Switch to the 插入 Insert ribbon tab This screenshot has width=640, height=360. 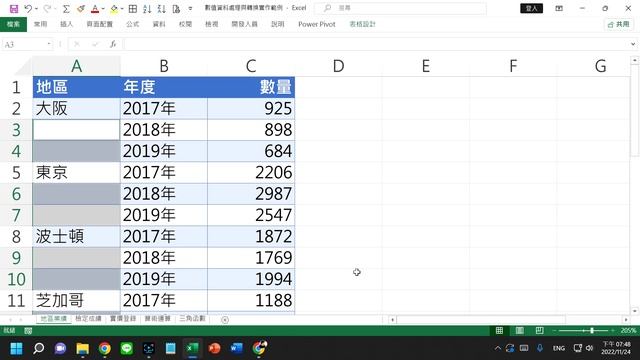(66, 24)
